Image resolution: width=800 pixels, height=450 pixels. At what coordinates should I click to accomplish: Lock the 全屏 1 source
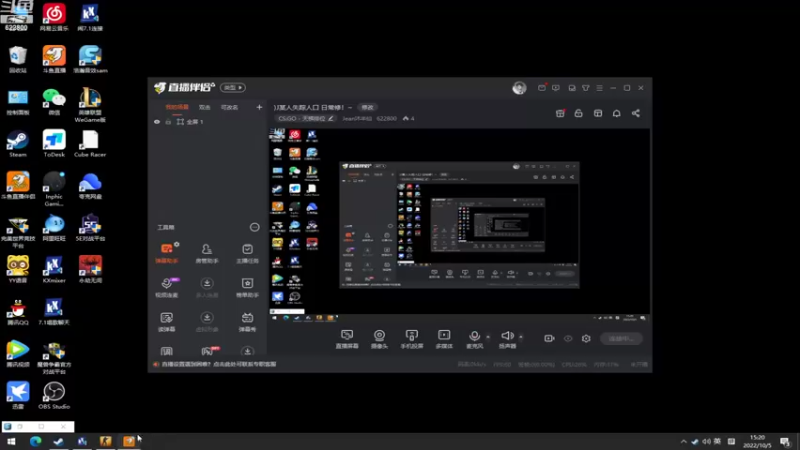pos(168,122)
